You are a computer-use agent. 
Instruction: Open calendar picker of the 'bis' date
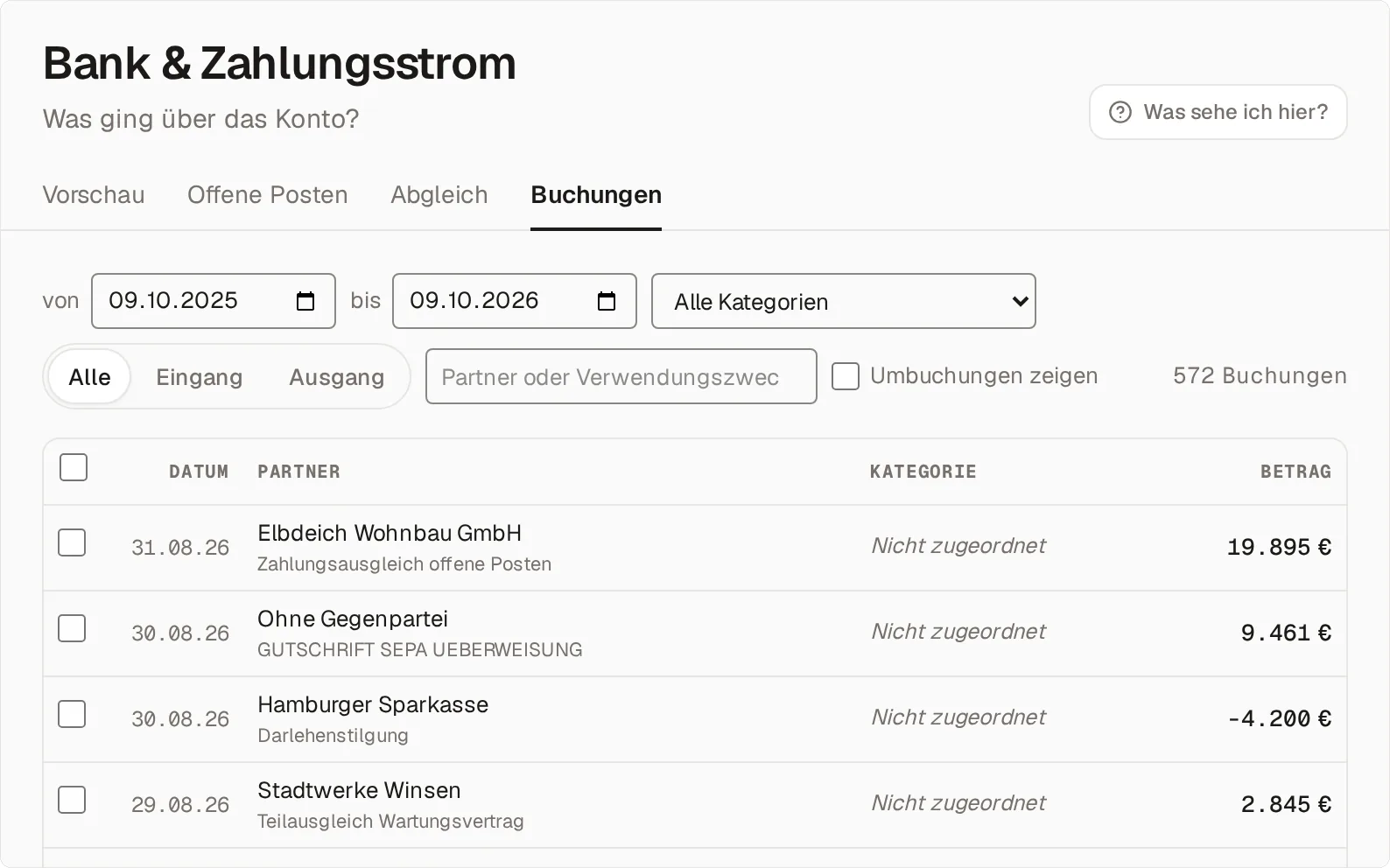tap(607, 301)
